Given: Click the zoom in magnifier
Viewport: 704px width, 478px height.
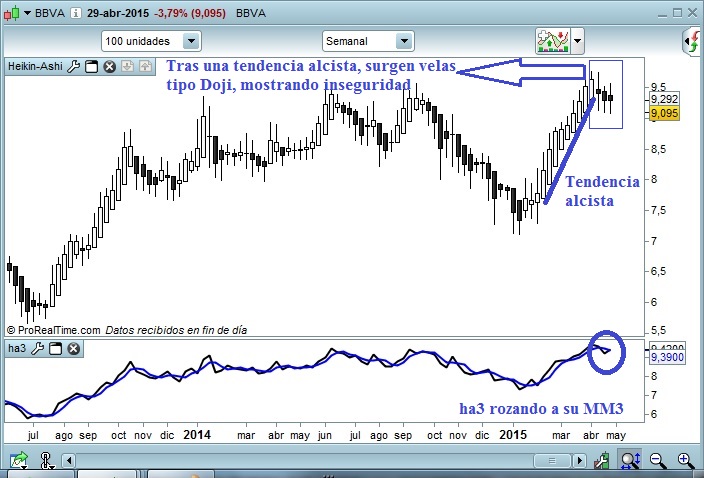Looking at the screenshot, I should (x=686, y=460).
